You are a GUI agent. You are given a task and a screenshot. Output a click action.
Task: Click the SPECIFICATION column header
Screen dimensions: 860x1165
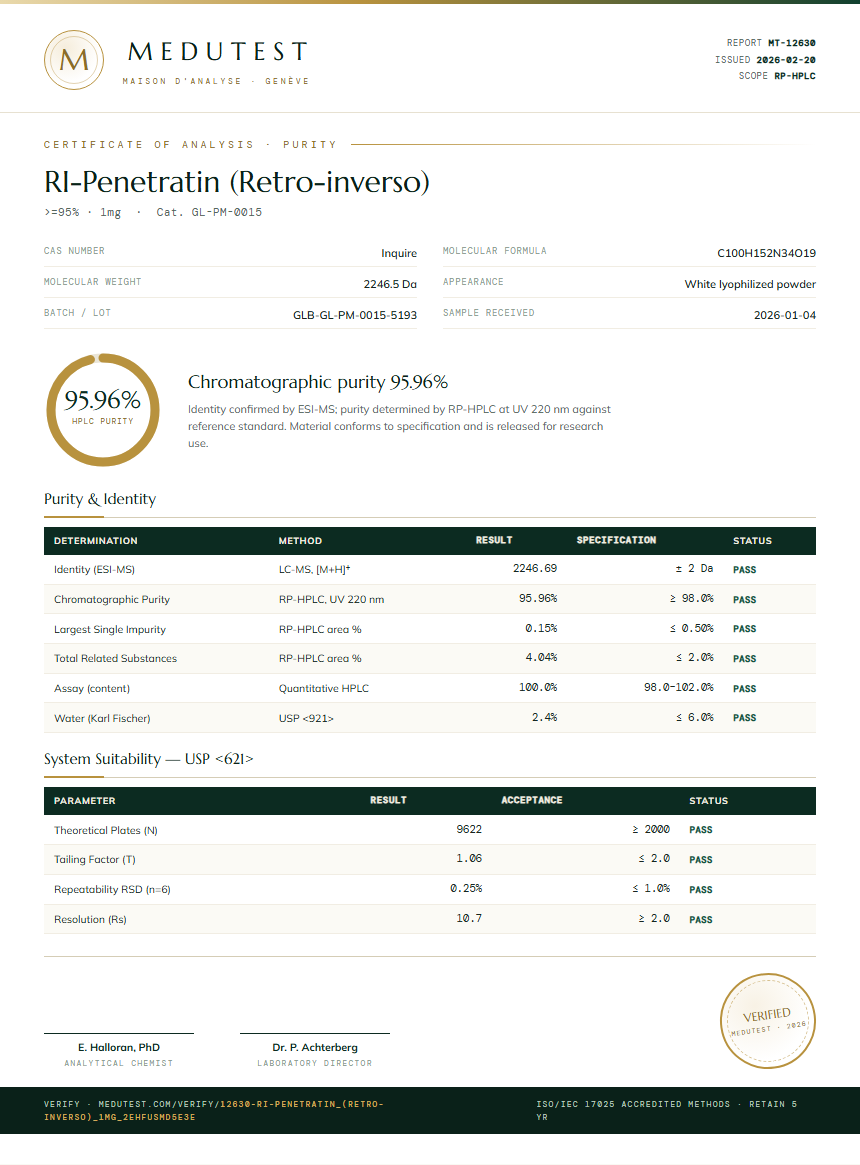pos(616,540)
